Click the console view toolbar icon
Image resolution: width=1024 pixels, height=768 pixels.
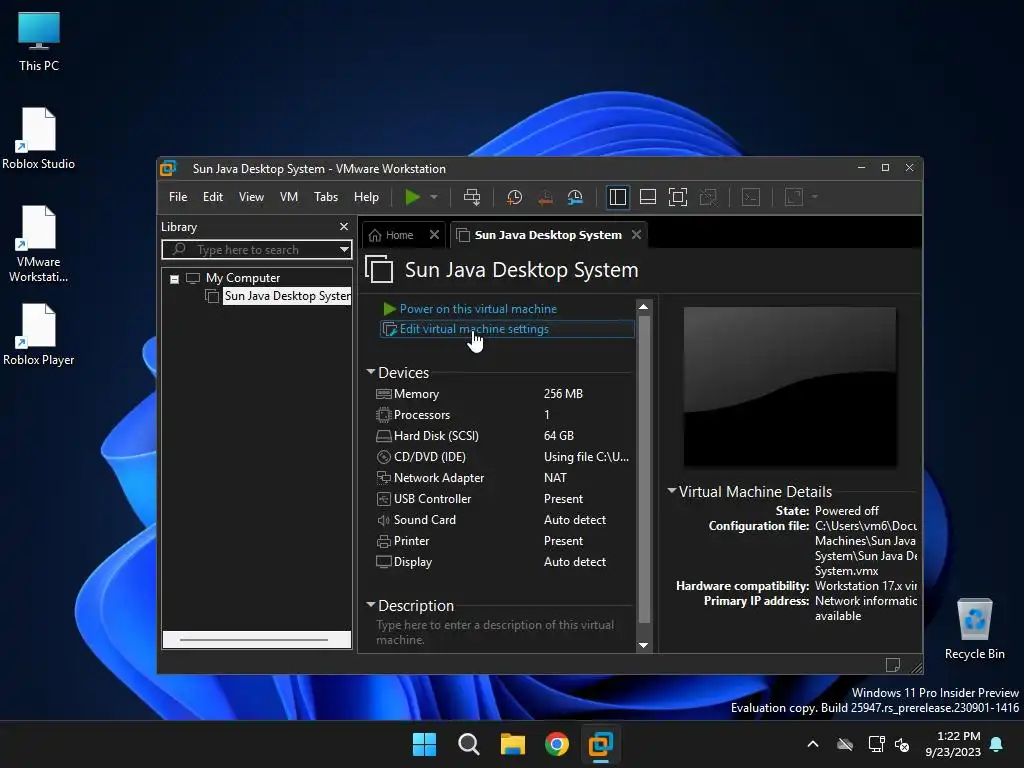tap(751, 197)
